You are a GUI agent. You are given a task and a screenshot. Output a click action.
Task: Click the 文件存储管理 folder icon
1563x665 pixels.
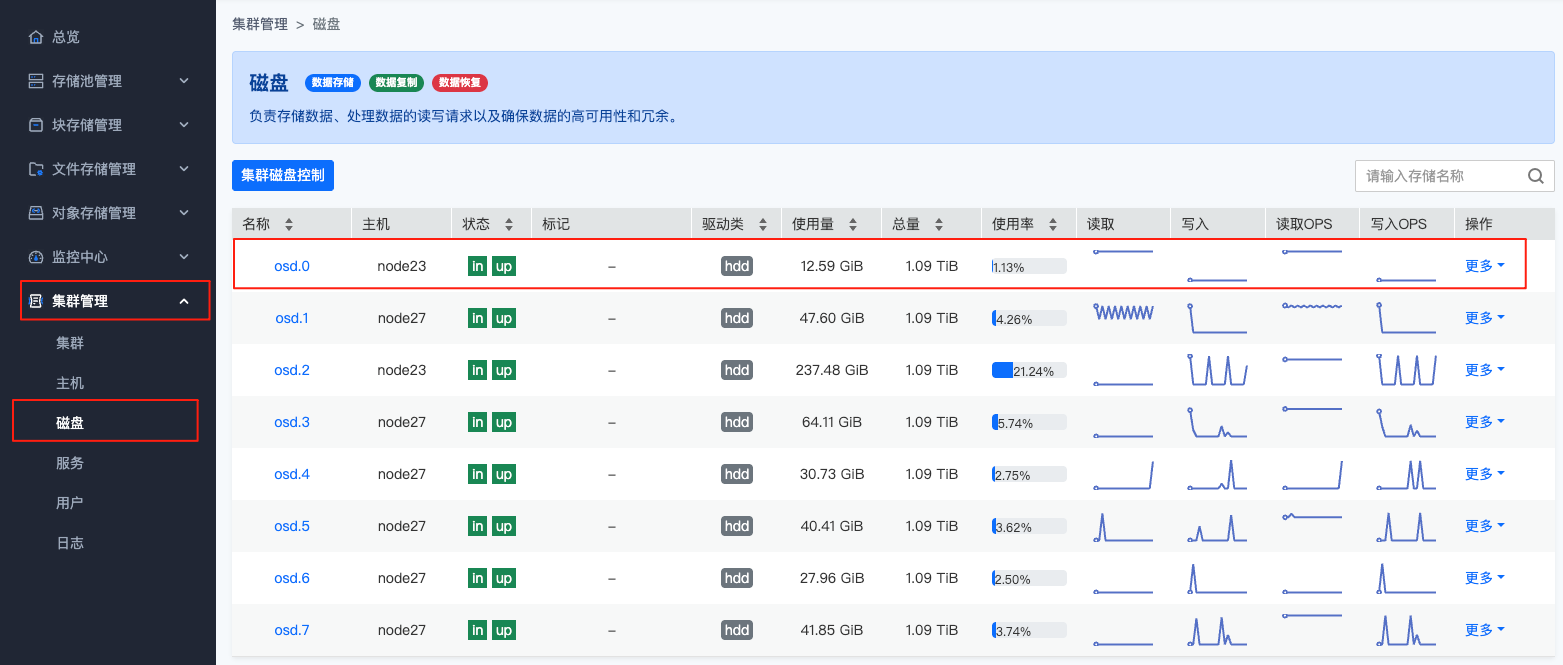36,169
